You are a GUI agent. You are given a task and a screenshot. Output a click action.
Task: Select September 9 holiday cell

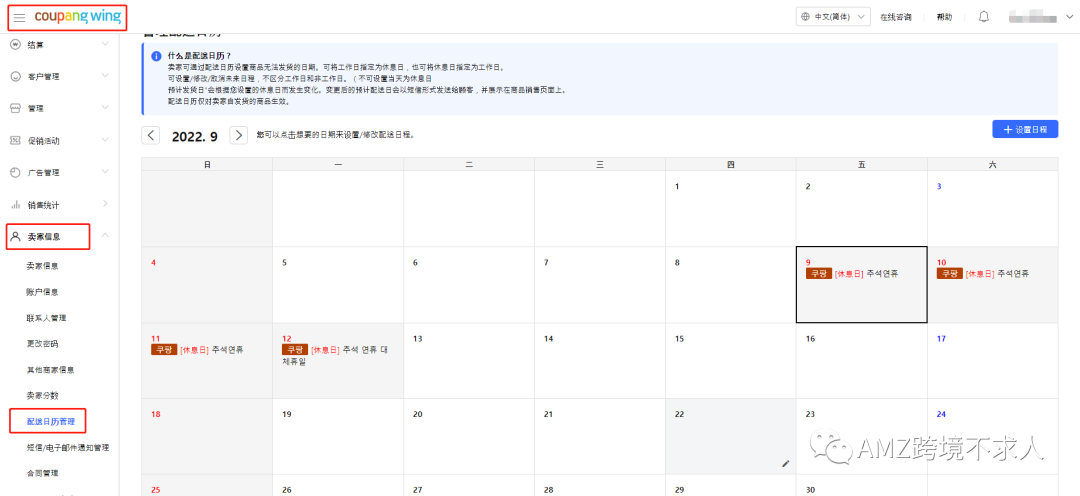(x=862, y=285)
